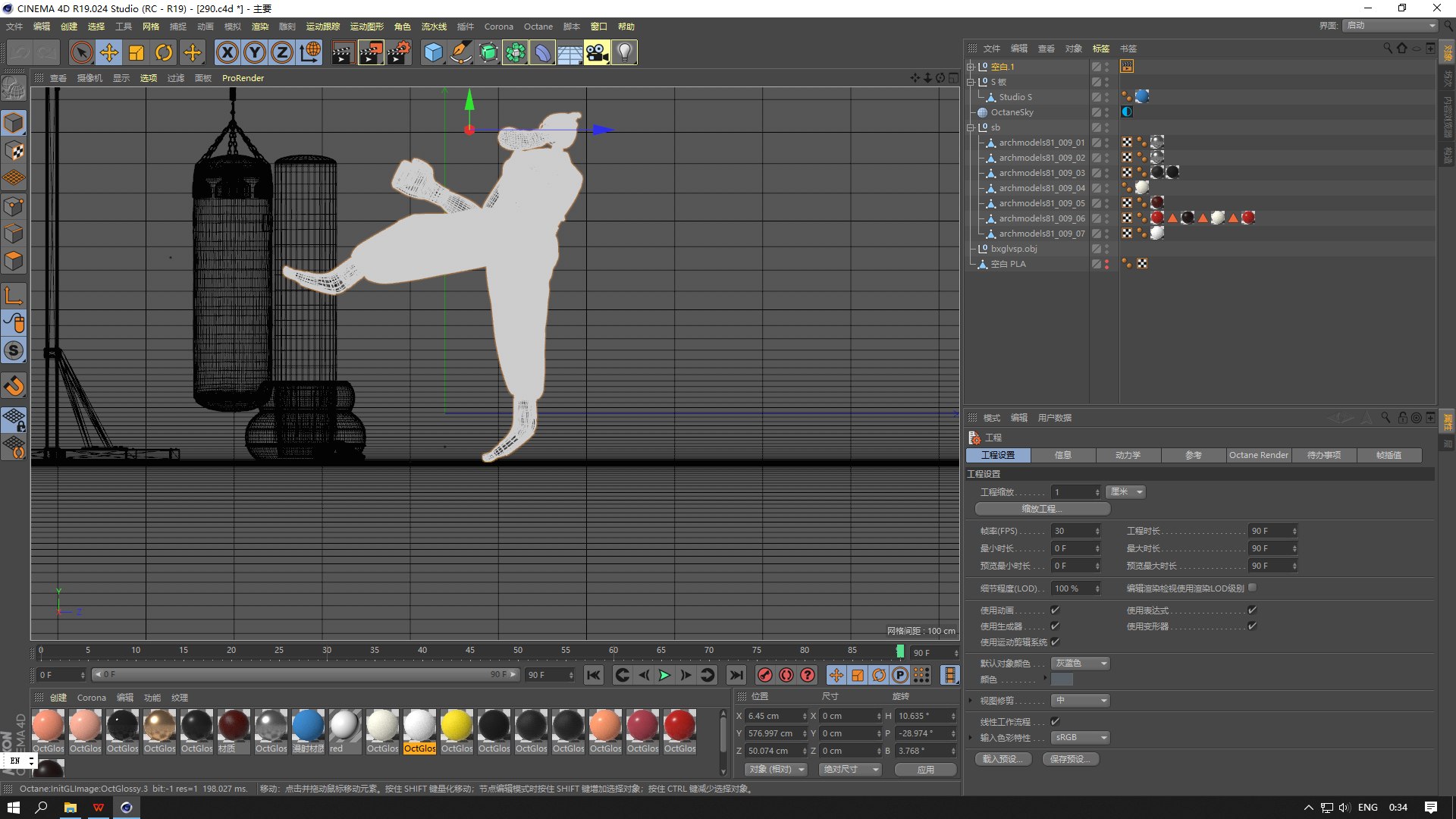The height and width of the screenshot is (819, 1456).
Task: Open the 对象(相对) coordinate dropdown
Action: click(777, 770)
